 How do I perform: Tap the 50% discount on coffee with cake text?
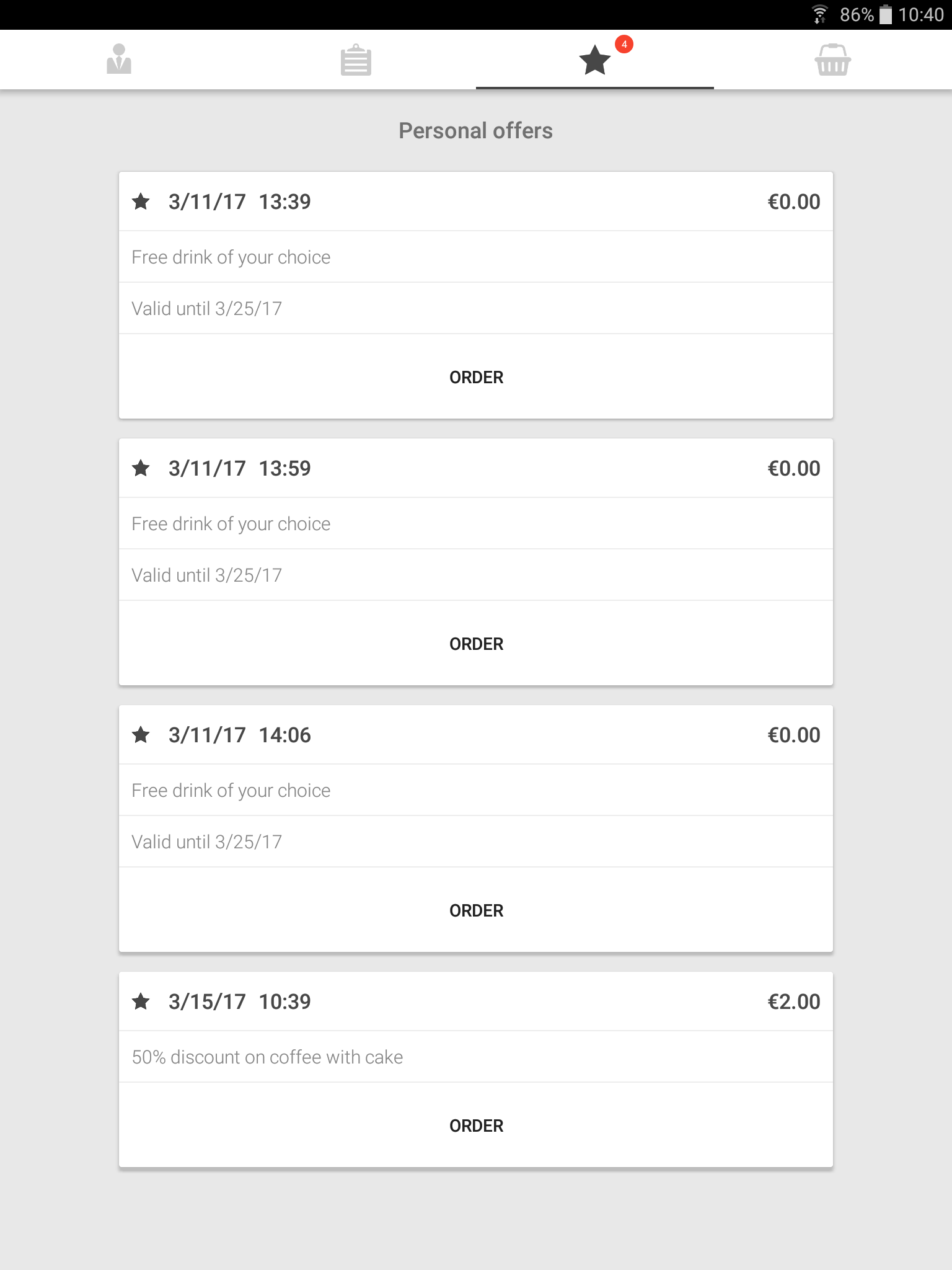(x=267, y=1057)
